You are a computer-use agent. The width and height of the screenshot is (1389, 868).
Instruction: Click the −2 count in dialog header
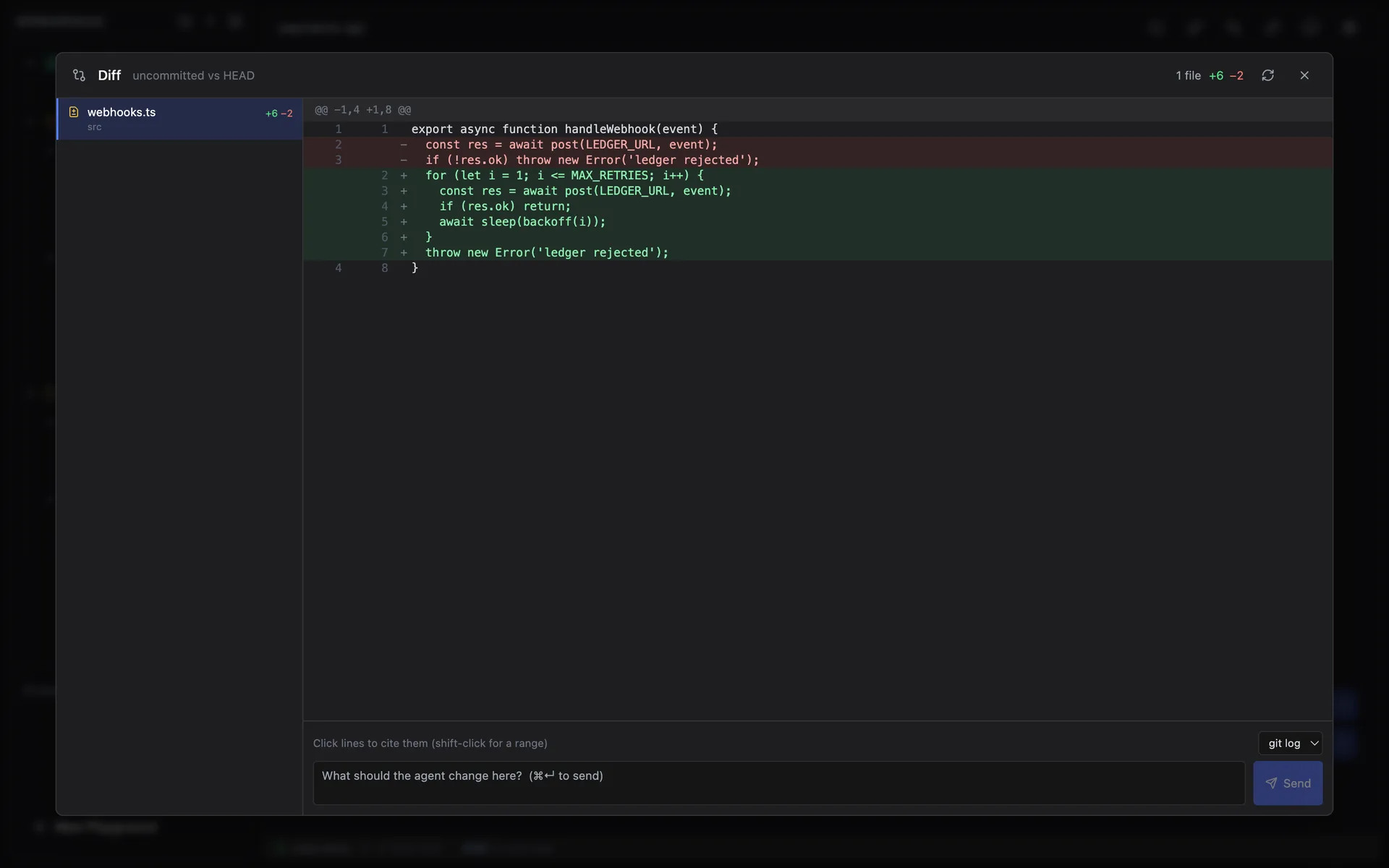1236,75
